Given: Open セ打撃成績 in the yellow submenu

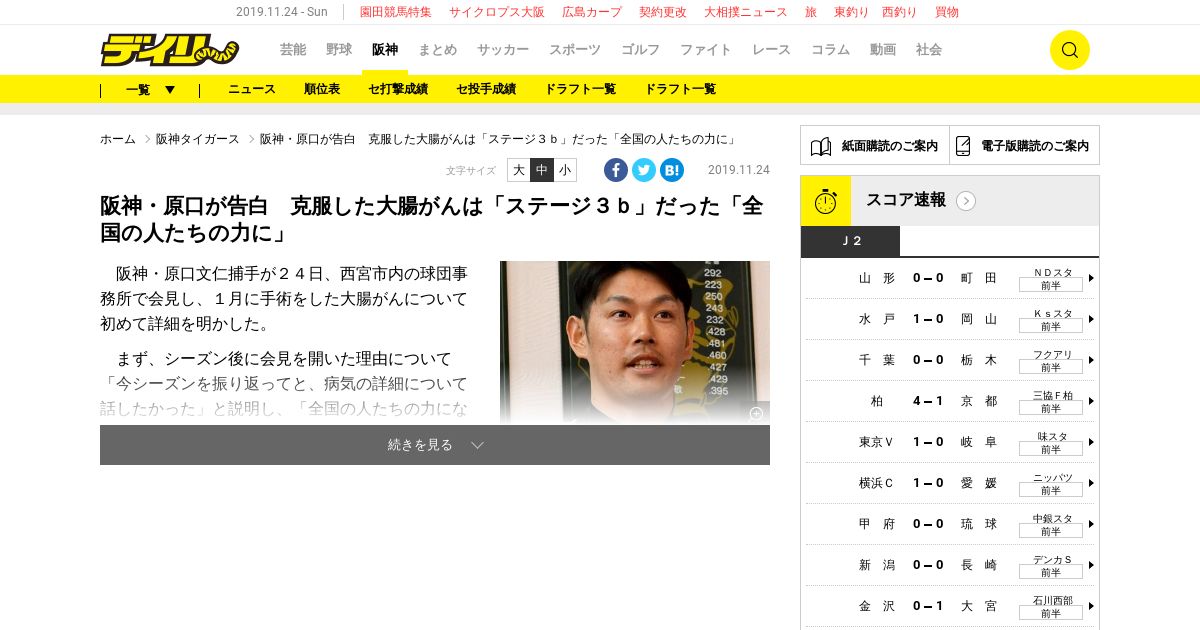Looking at the screenshot, I should (398, 89).
